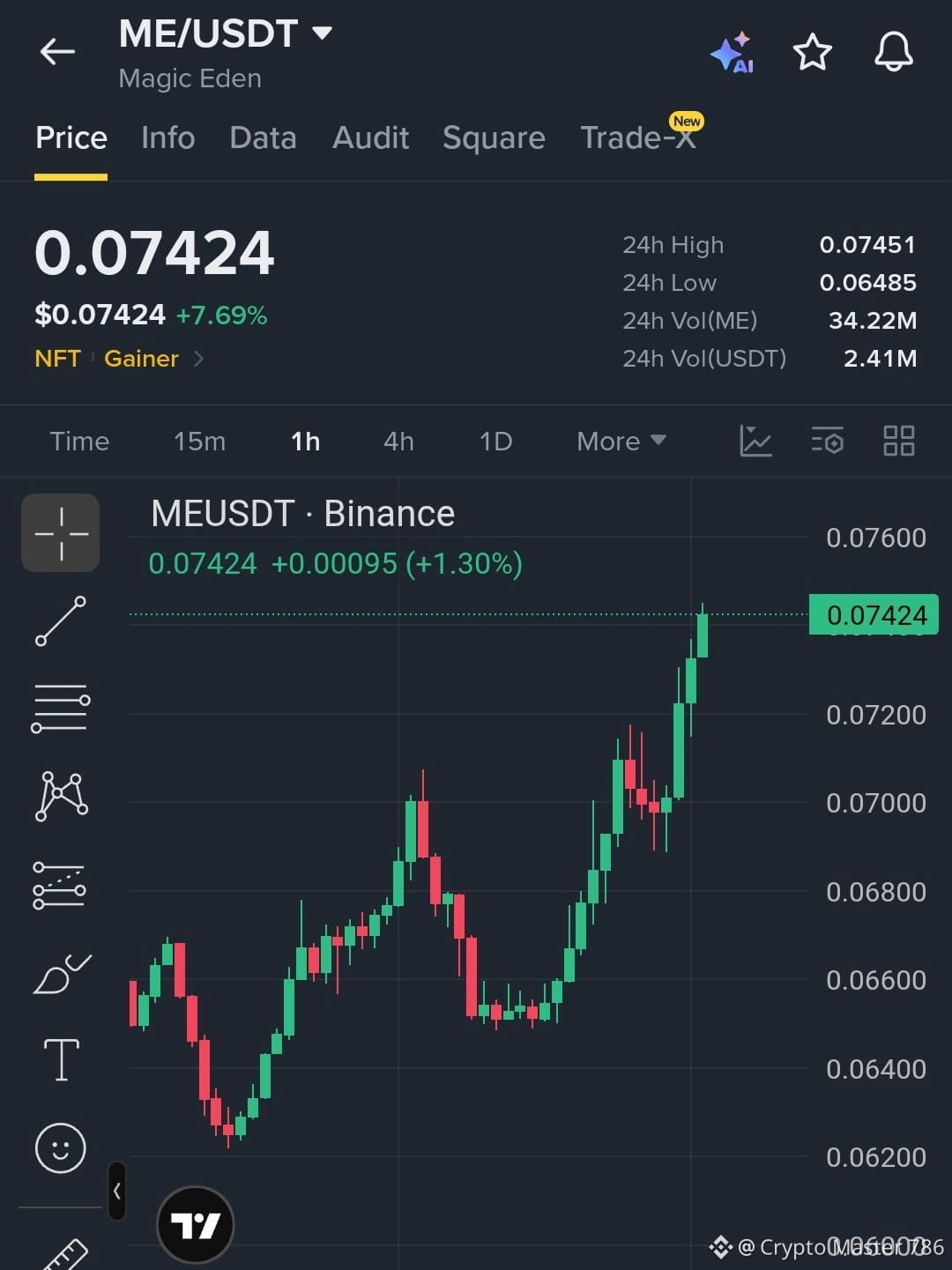Tap the 24h Low value 0.06485
The image size is (952, 1270).
[867, 283]
